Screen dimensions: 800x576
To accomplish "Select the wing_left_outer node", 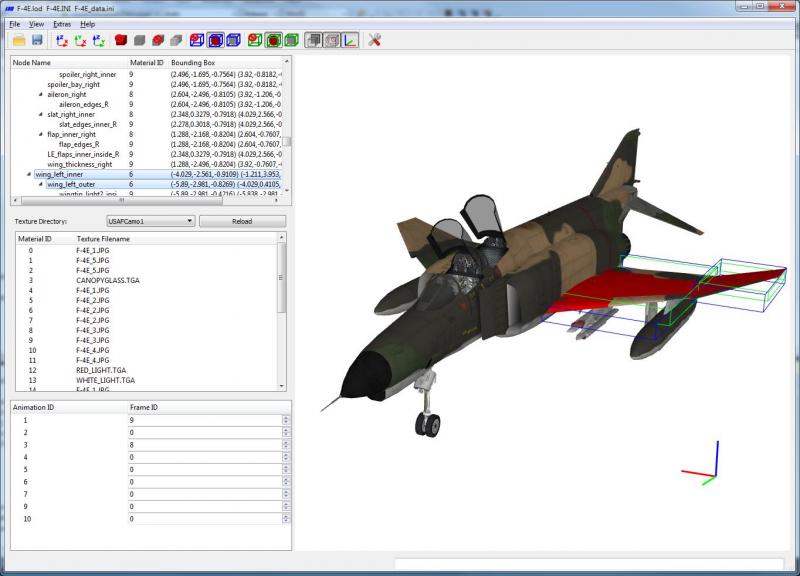I will [71, 184].
